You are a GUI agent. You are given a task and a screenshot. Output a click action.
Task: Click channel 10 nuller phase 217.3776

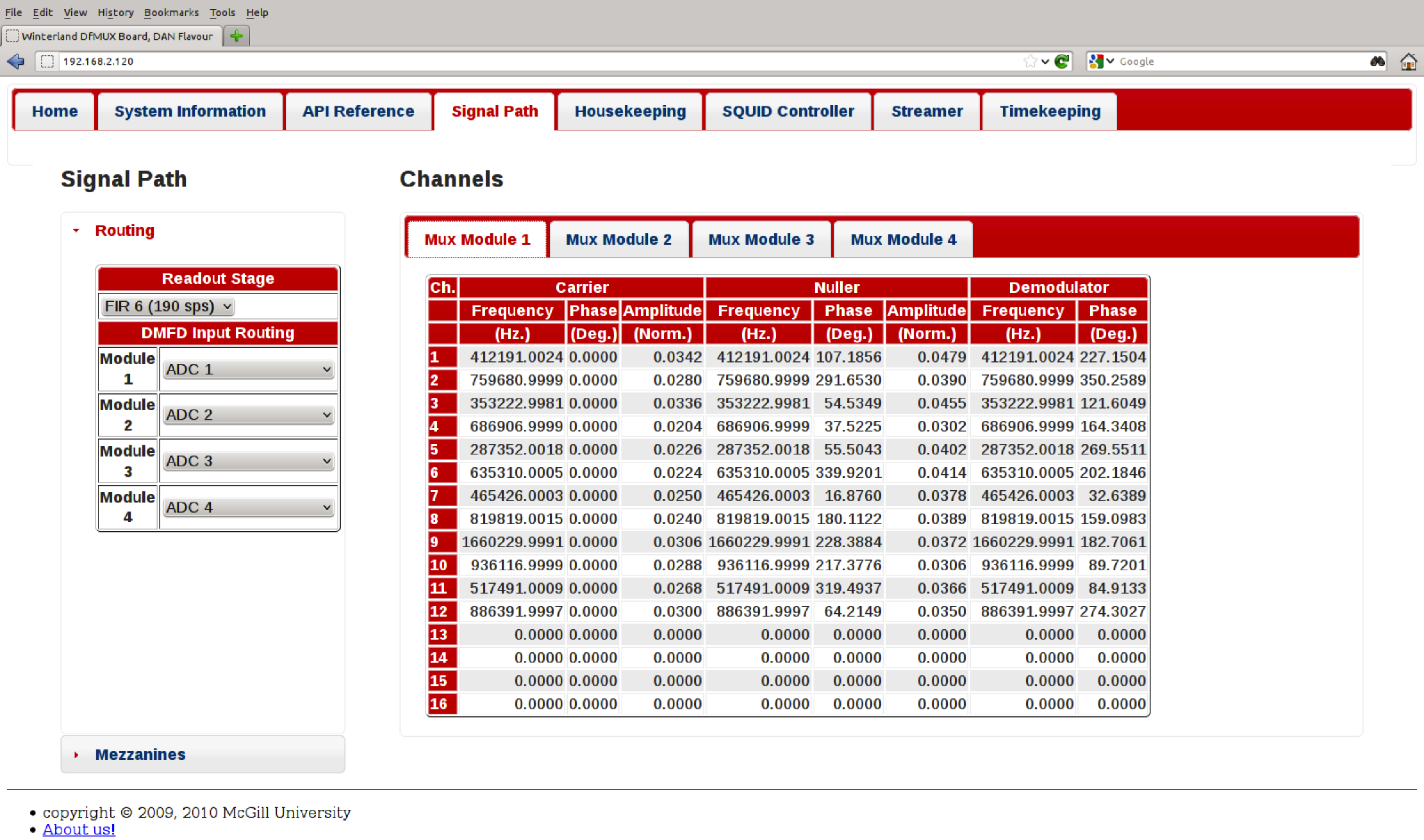point(849,565)
